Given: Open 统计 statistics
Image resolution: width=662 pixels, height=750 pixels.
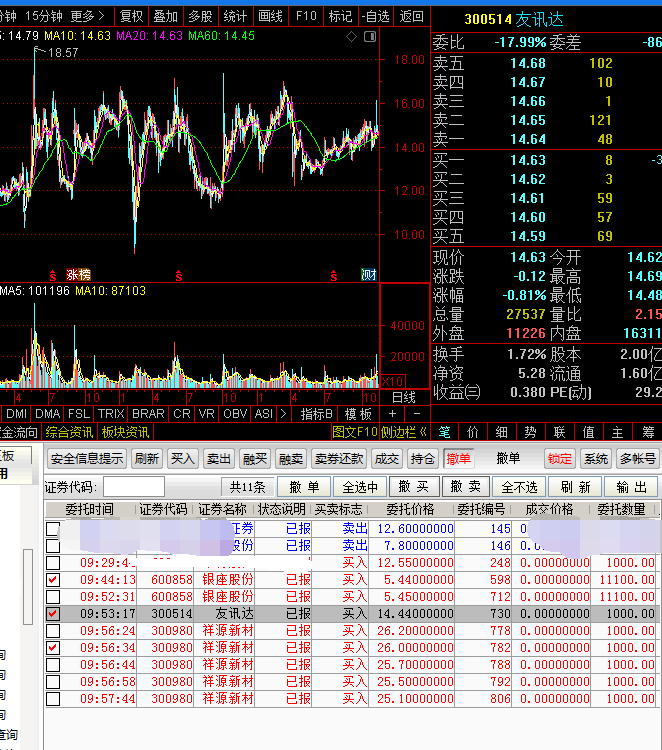Looking at the screenshot, I should coord(235,17).
